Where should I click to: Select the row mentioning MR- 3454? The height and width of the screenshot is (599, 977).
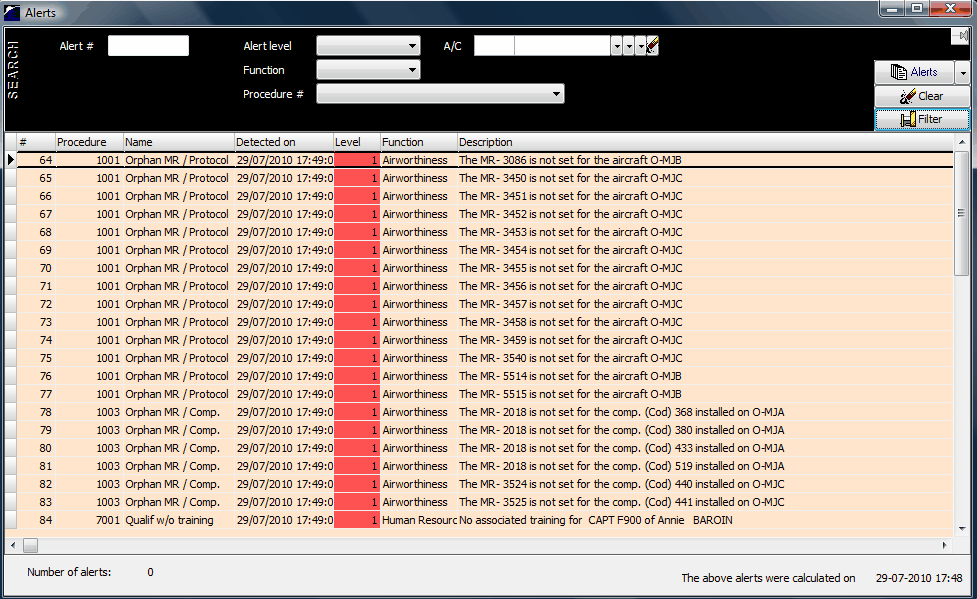[485, 250]
